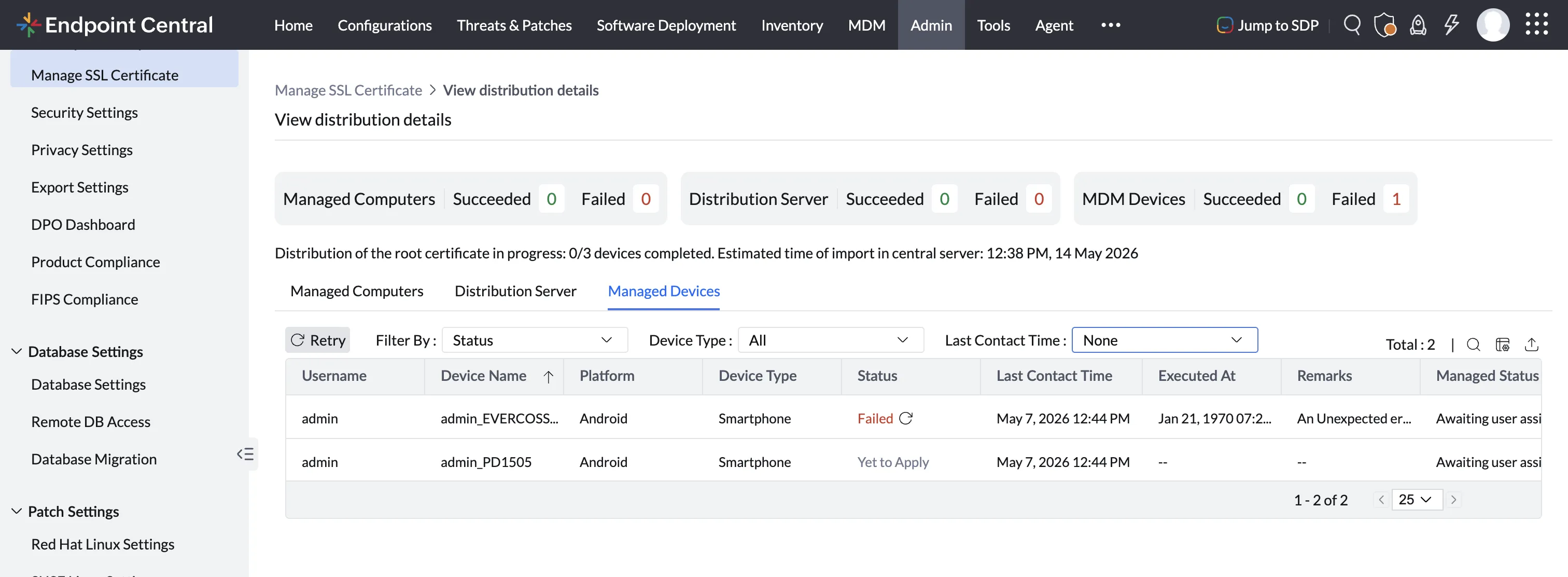Open the column chooser icon
Viewport: 1568px width, 577px height.
(x=1502, y=344)
